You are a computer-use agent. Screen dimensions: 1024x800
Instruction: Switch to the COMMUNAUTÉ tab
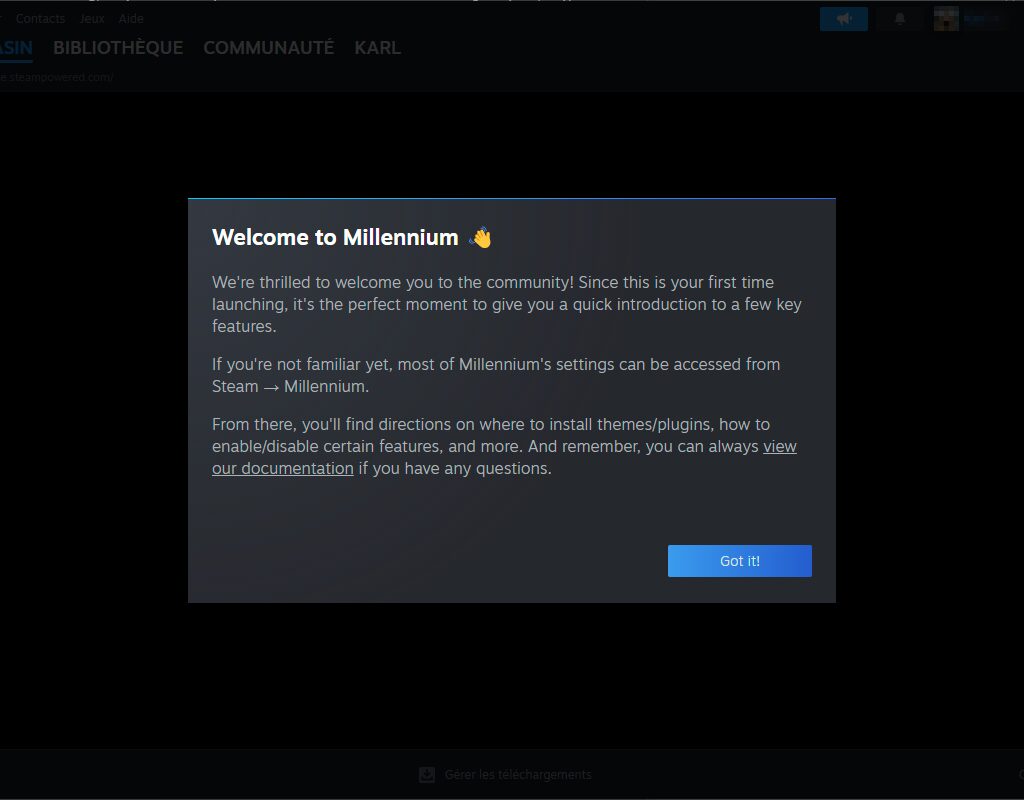coord(268,48)
